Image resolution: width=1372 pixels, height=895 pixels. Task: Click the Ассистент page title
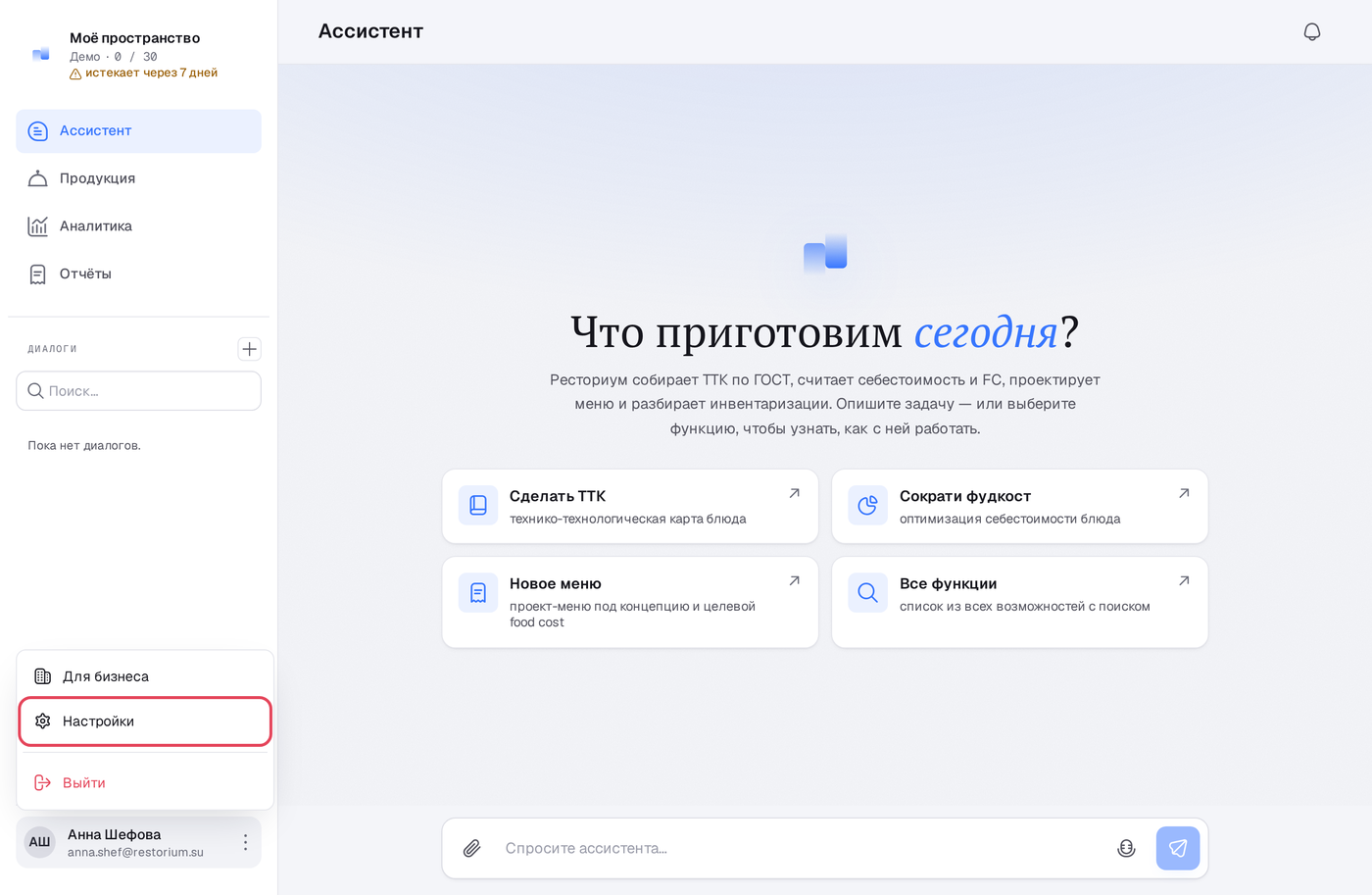tap(370, 31)
